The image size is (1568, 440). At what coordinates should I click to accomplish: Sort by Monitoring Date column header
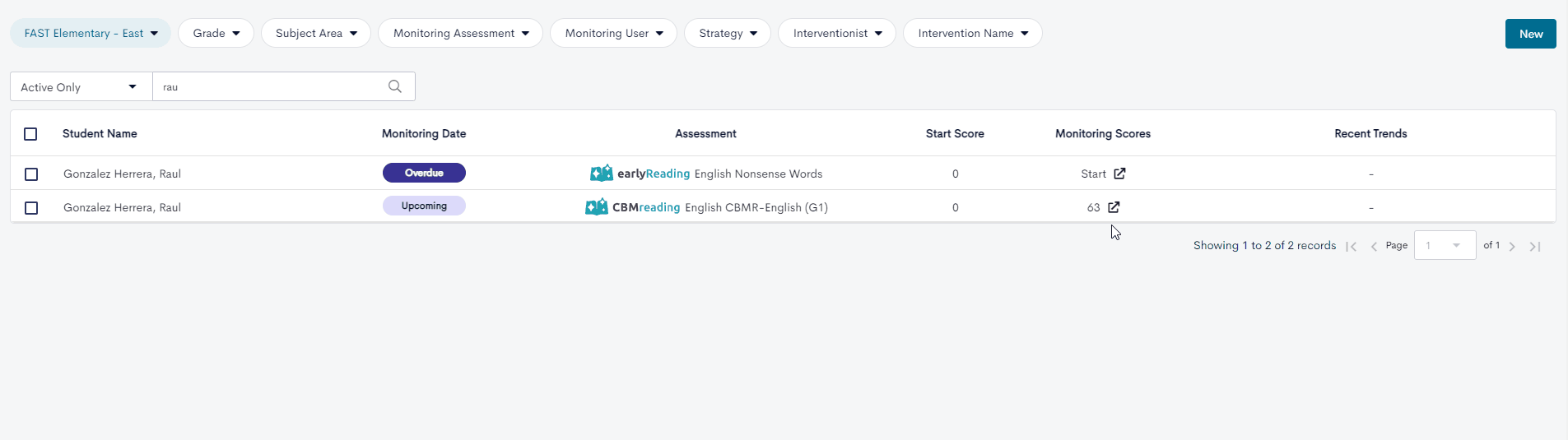point(424,133)
